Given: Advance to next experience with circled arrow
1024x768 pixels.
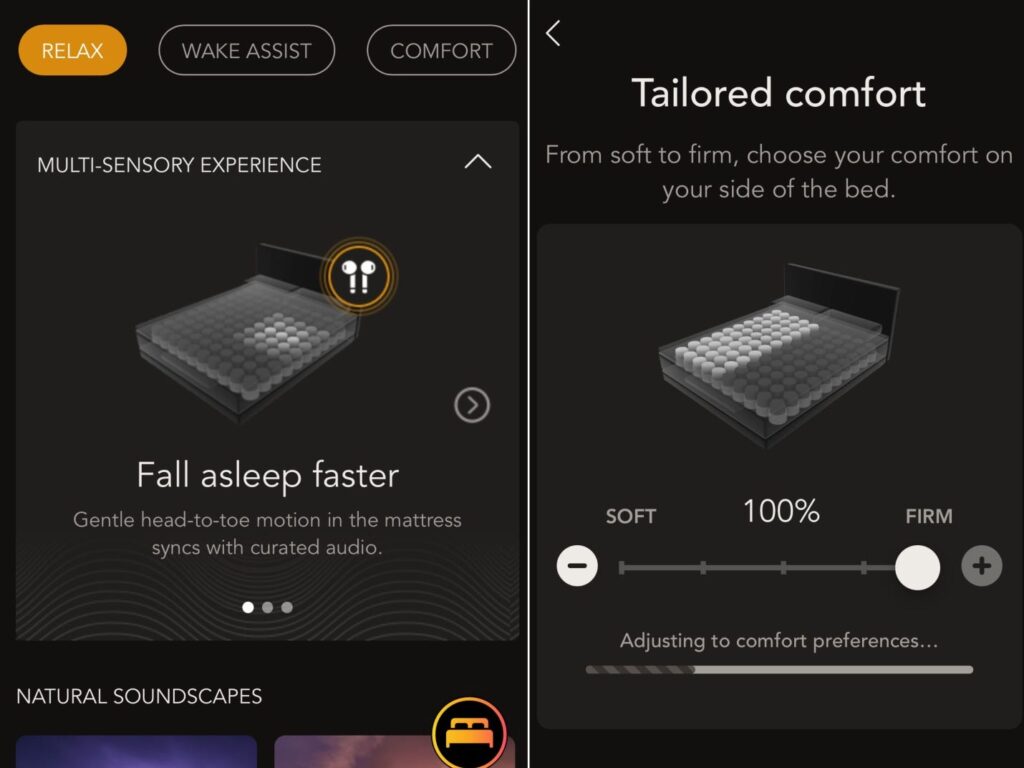Looking at the screenshot, I should [x=472, y=405].
